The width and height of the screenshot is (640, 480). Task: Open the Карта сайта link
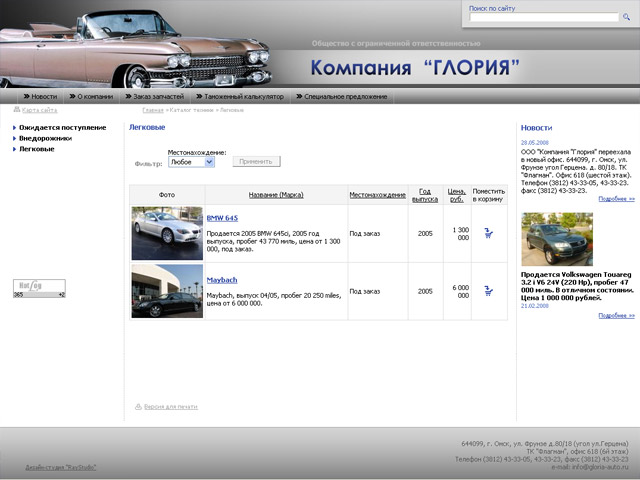(x=40, y=110)
